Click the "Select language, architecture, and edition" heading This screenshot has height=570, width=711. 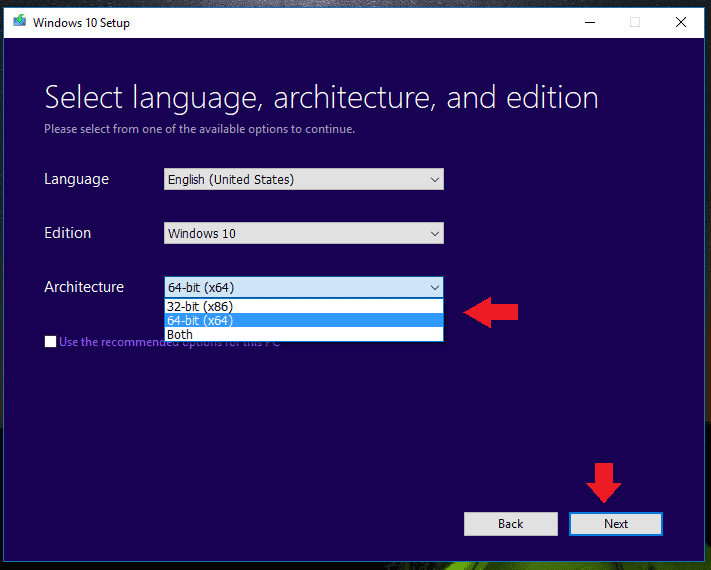pyautogui.click(x=321, y=97)
